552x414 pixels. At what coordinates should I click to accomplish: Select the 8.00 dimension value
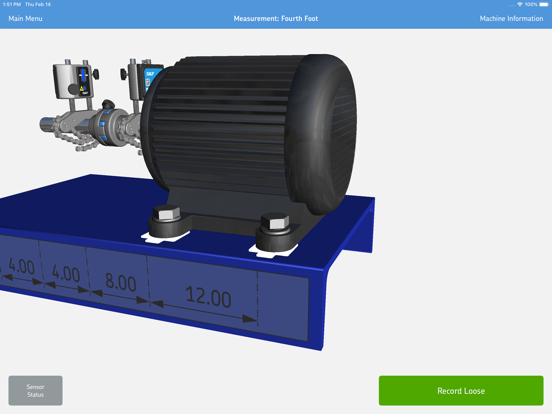(121, 282)
